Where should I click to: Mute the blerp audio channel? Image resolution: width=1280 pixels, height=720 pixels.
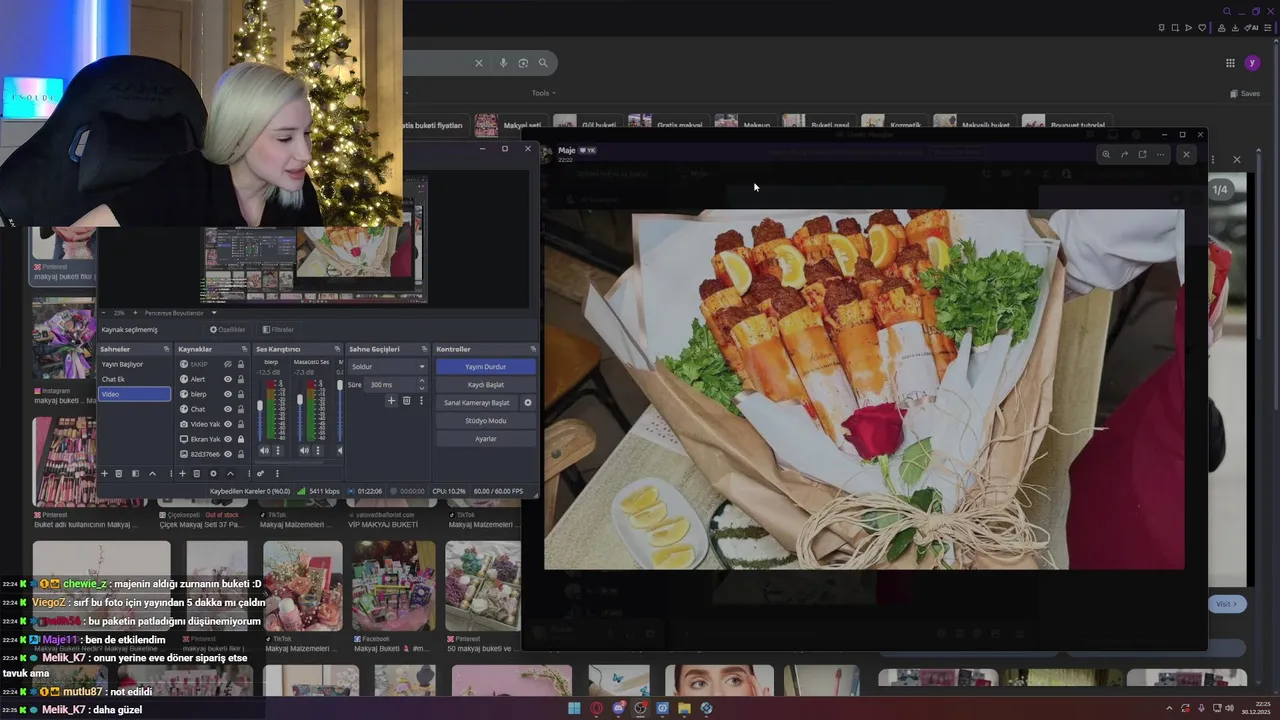click(x=264, y=450)
